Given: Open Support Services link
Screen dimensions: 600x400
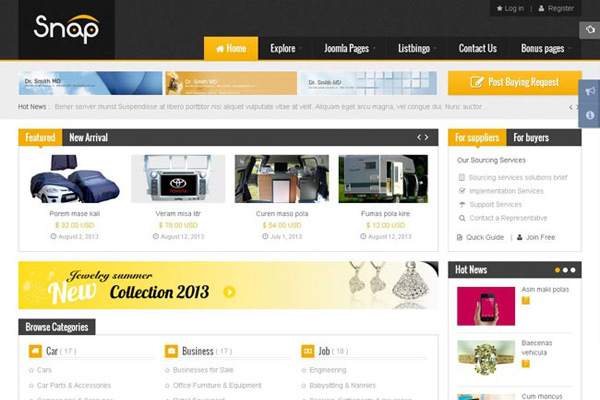Looking at the screenshot, I should [496, 205].
